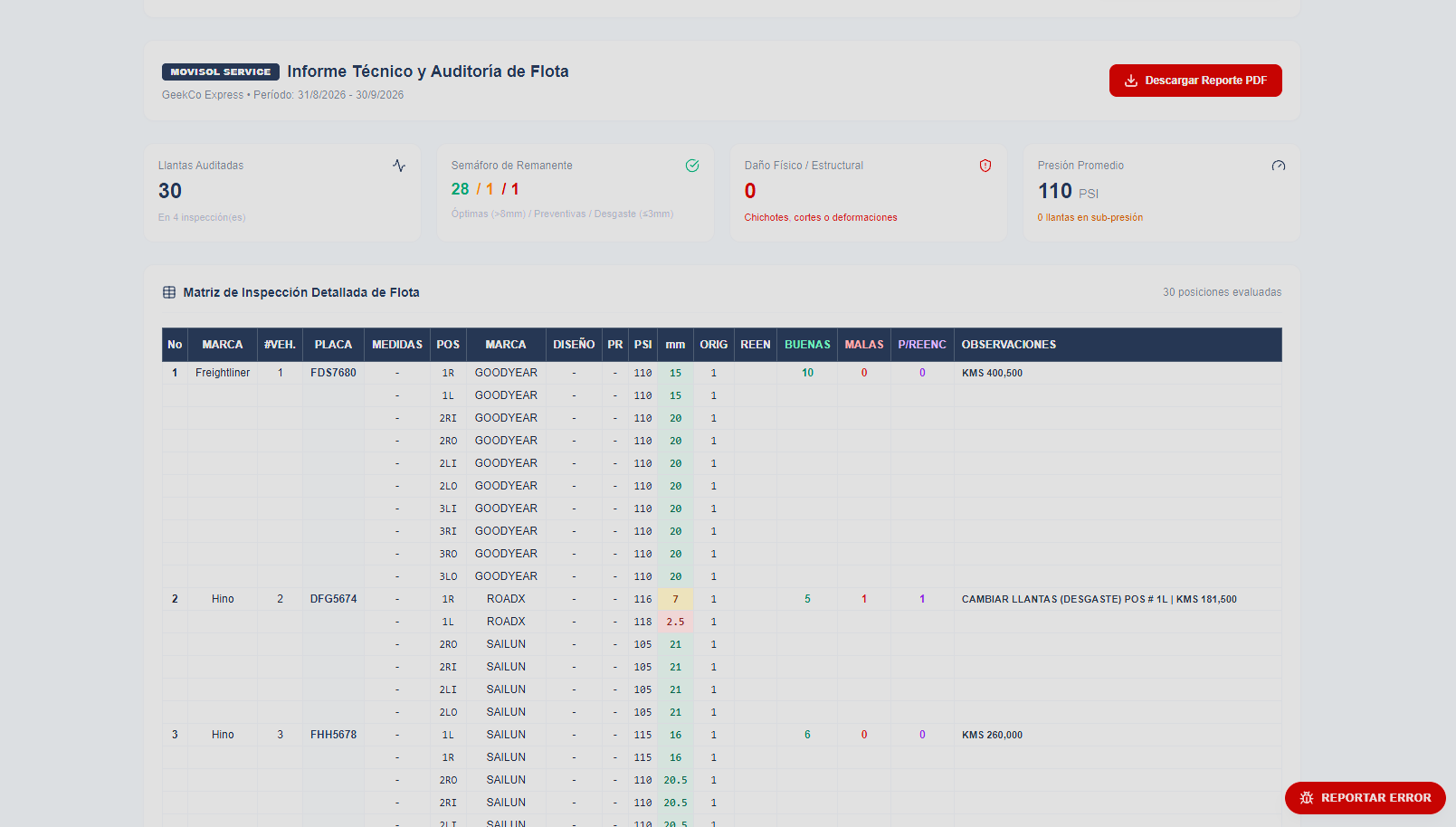Click the Descargar Reporte PDF button
1456x827 pixels.
[x=1195, y=81]
